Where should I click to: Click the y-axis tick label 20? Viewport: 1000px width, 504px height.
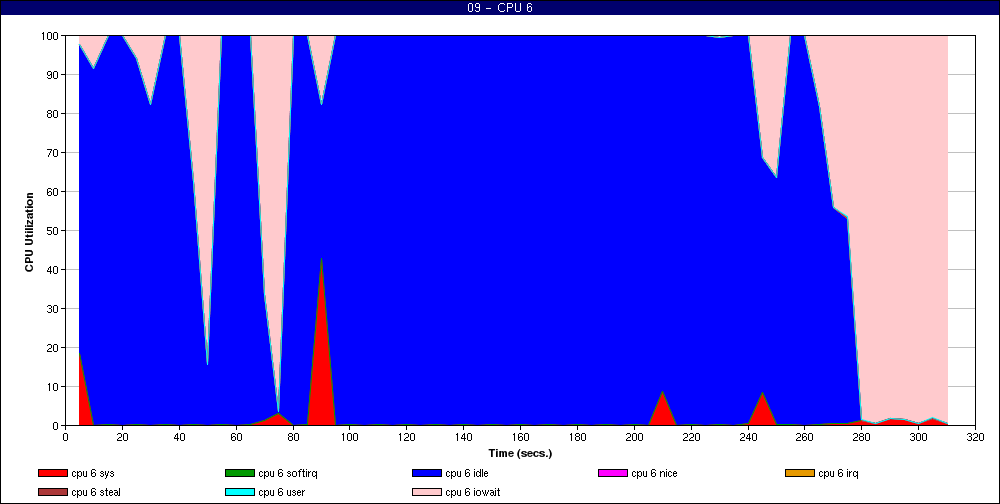pos(54,348)
